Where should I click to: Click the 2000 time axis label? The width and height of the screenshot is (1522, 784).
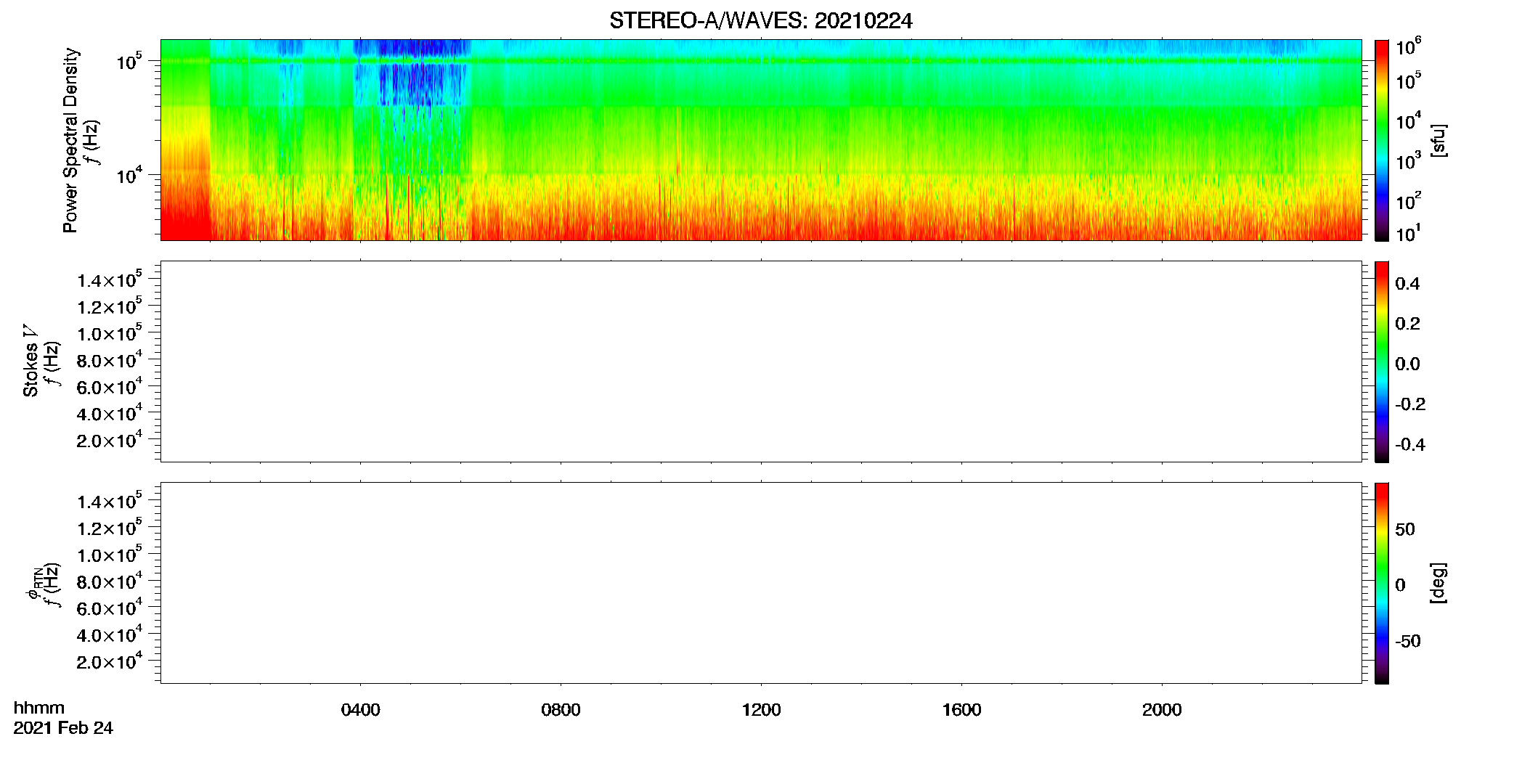(1162, 710)
